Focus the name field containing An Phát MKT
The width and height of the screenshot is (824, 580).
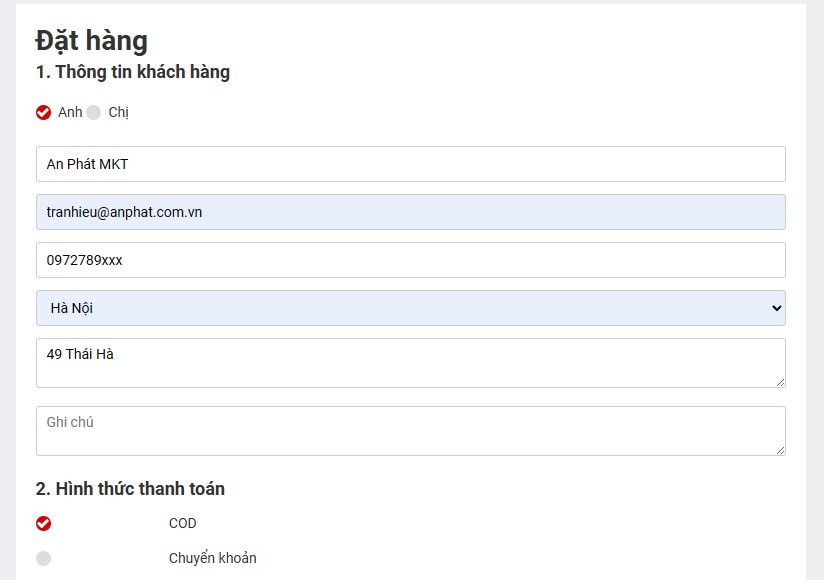coord(411,164)
